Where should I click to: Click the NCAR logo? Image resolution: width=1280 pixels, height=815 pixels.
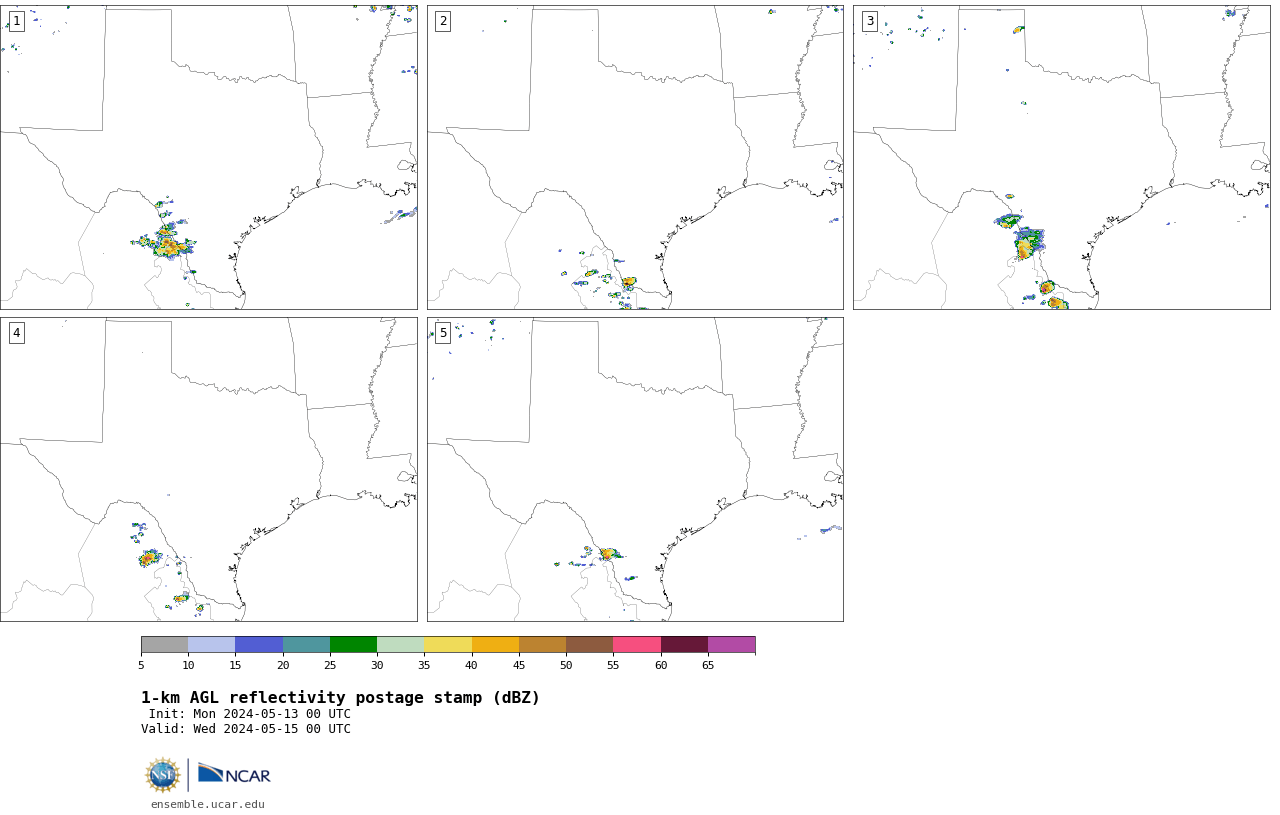pyautogui.click(x=234, y=774)
